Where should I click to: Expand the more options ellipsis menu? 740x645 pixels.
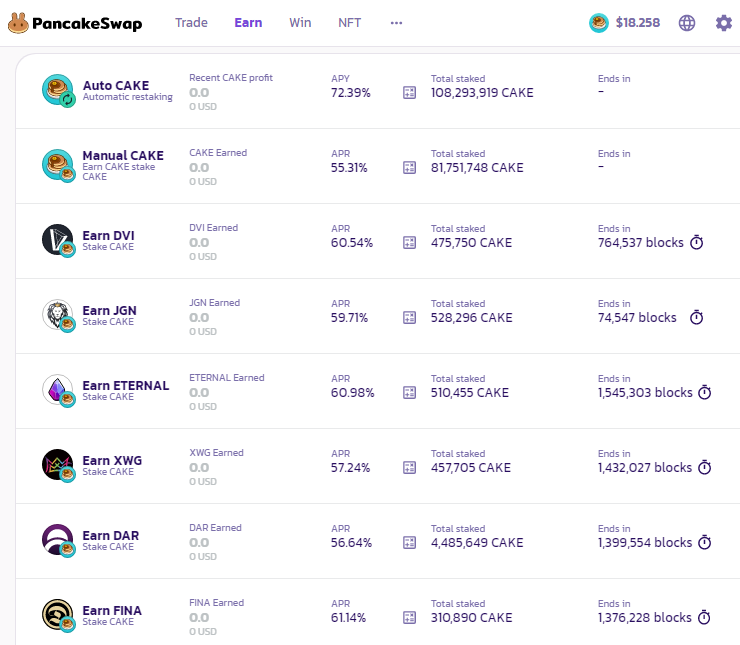(397, 22)
